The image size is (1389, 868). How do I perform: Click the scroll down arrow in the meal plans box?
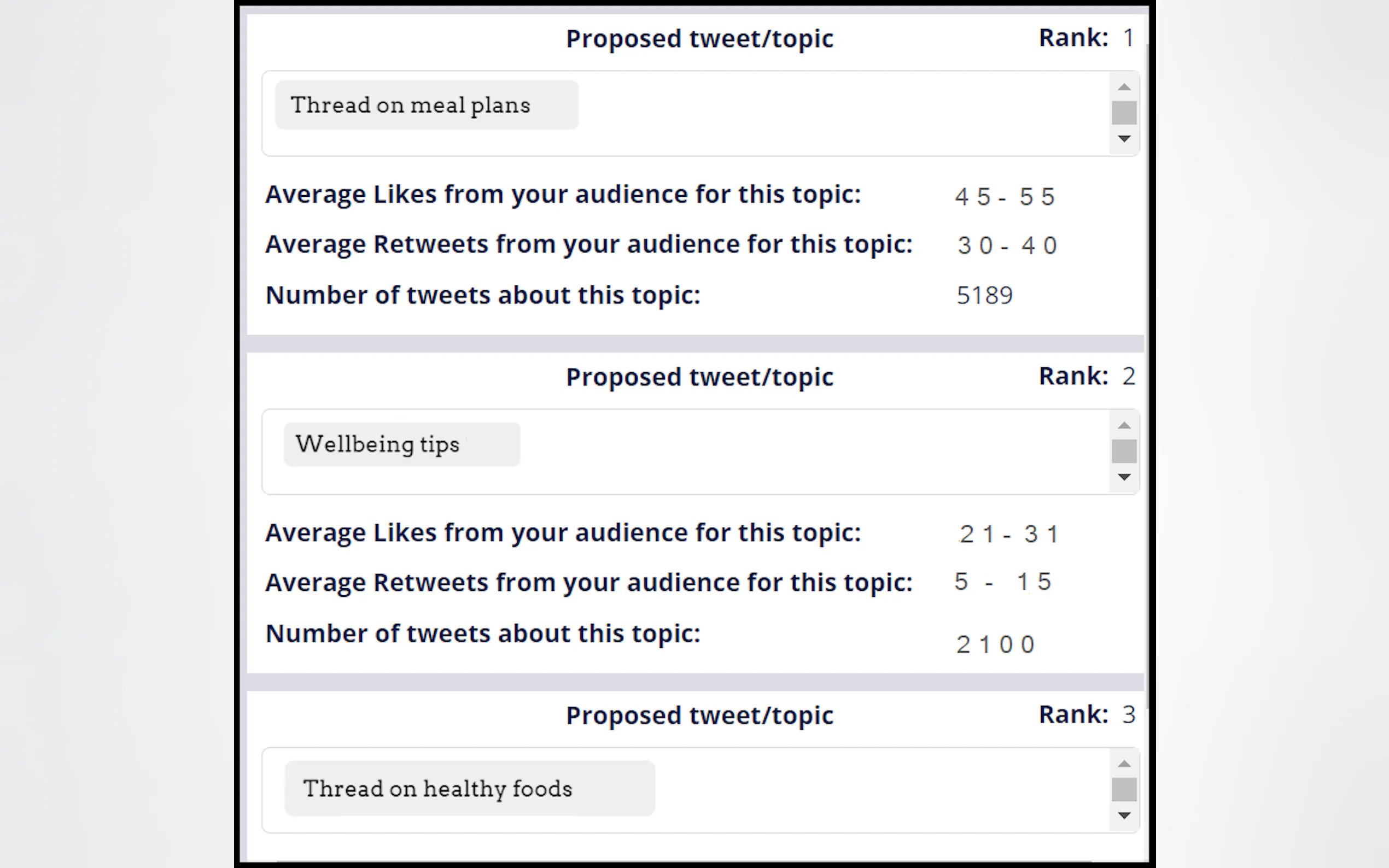tap(1124, 138)
